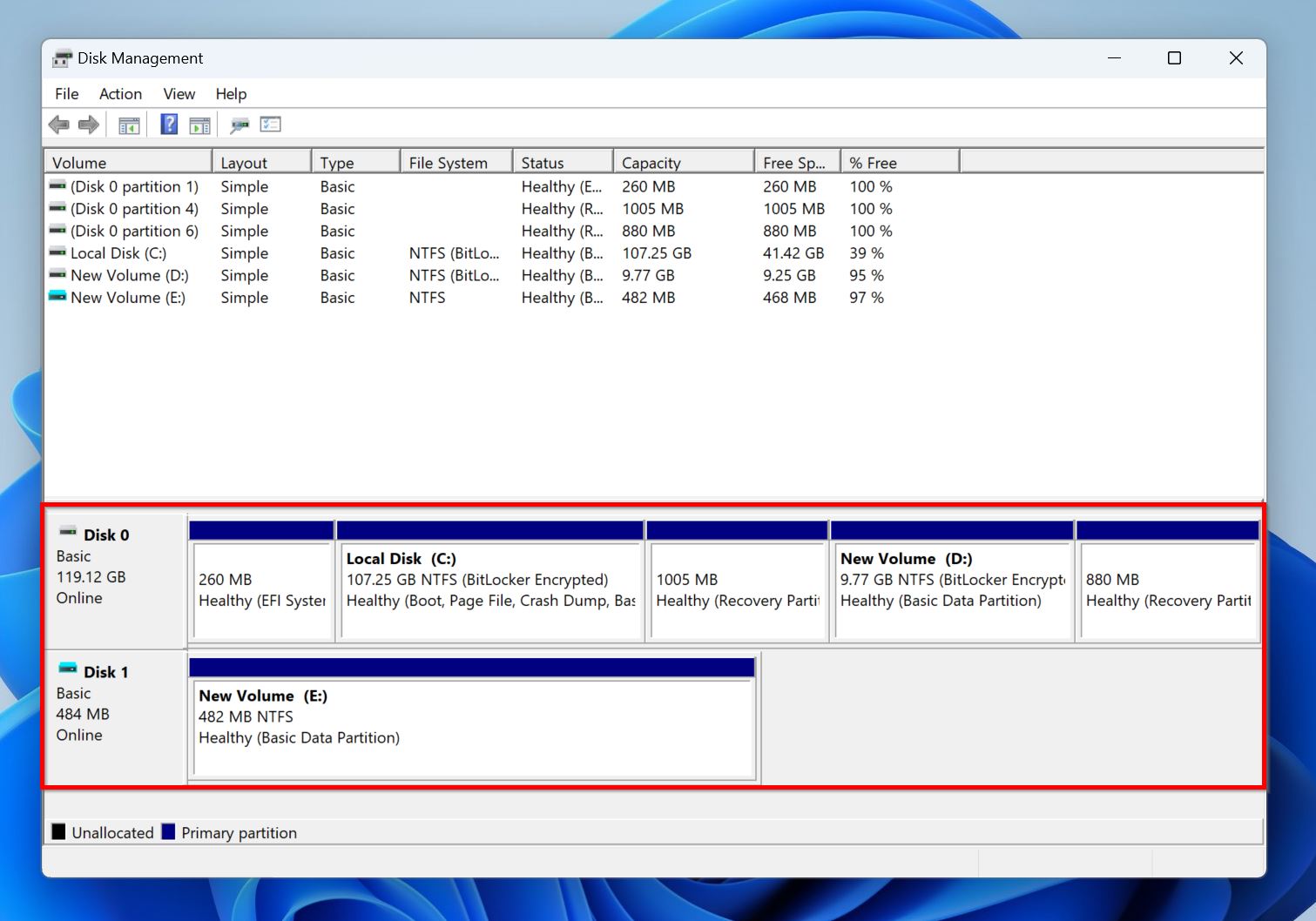Open the File menu
Screen dimensions: 1316x921
coord(65,93)
